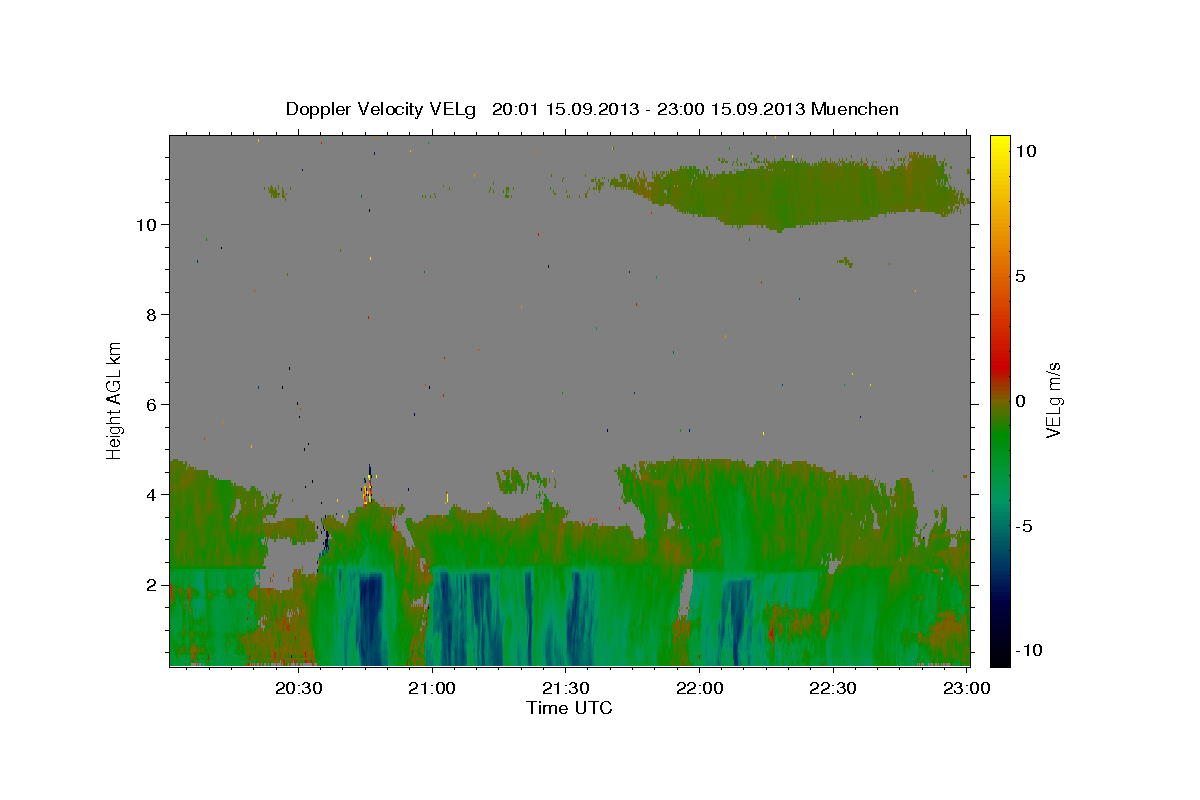This screenshot has width=1200, height=800.
Task: Click the 22:30 time axis tick label
Action: tap(833, 688)
